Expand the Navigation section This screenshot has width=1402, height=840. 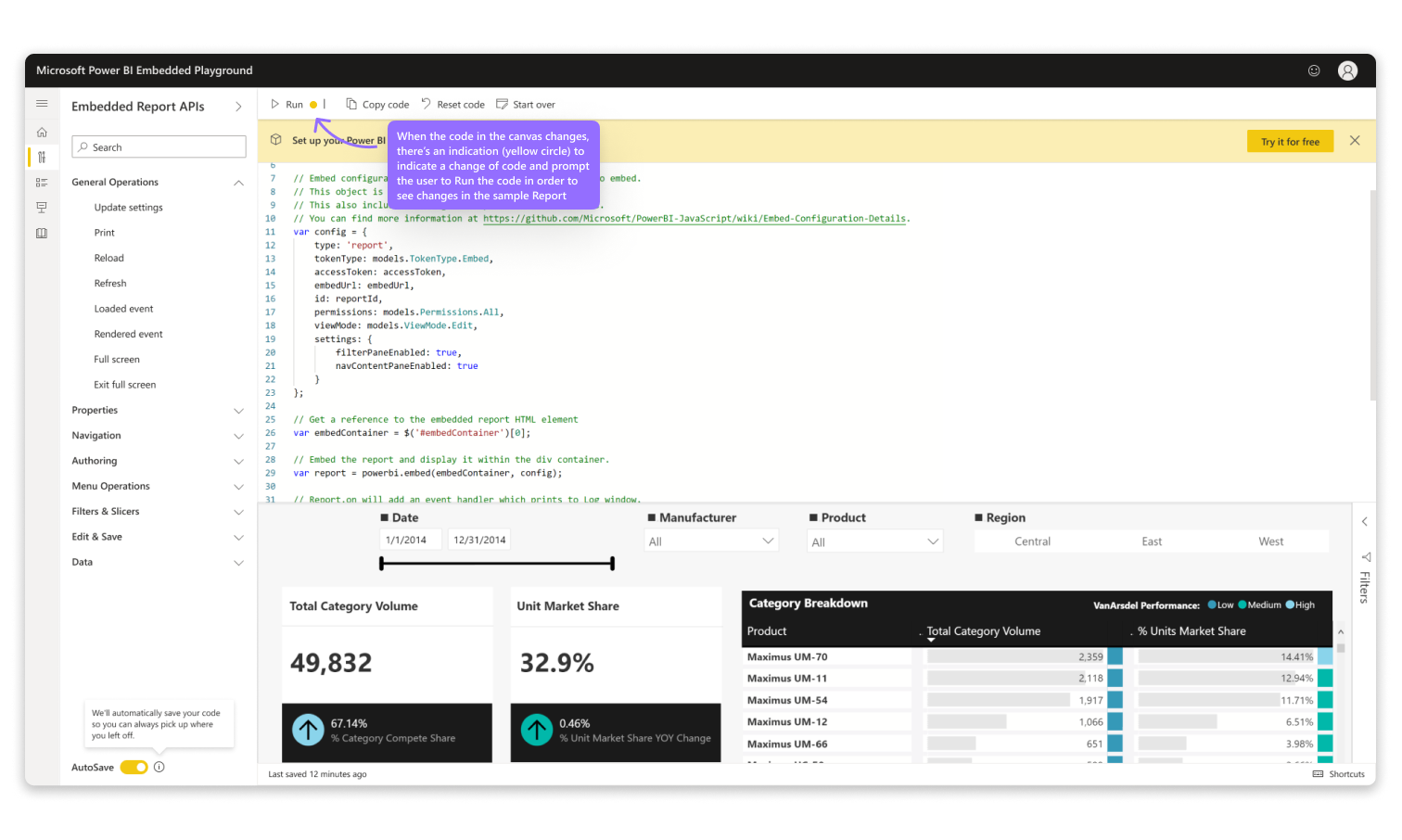(x=238, y=436)
